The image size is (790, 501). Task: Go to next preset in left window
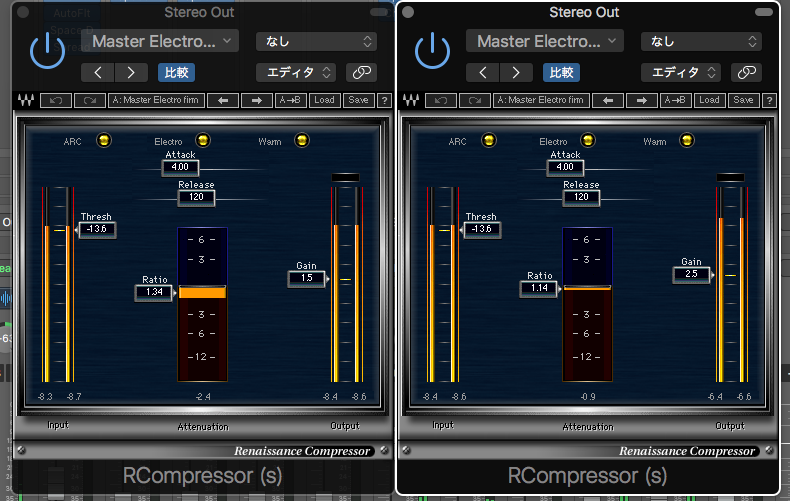[x=131, y=73]
